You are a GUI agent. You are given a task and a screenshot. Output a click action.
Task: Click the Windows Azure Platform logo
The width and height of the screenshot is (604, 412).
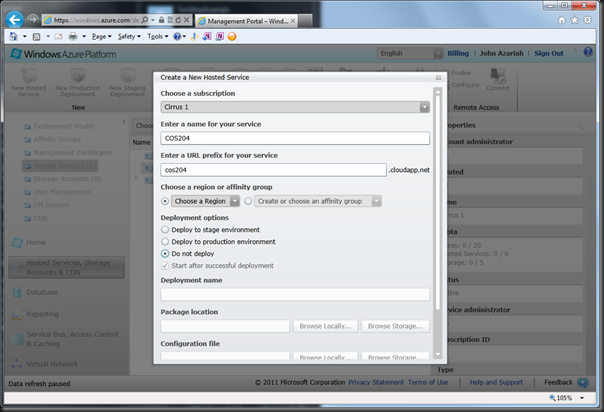[x=64, y=54]
